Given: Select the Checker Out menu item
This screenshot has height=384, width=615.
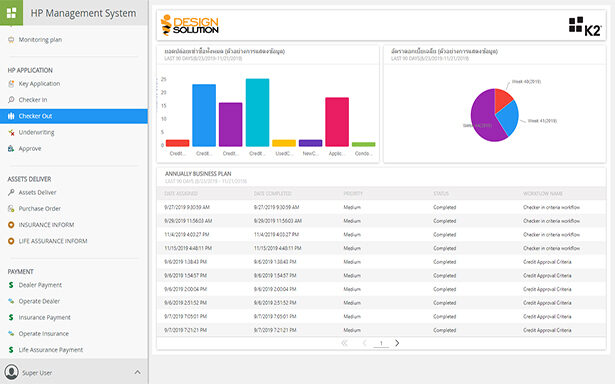Looking at the screenshot, I should click(74, 116).
